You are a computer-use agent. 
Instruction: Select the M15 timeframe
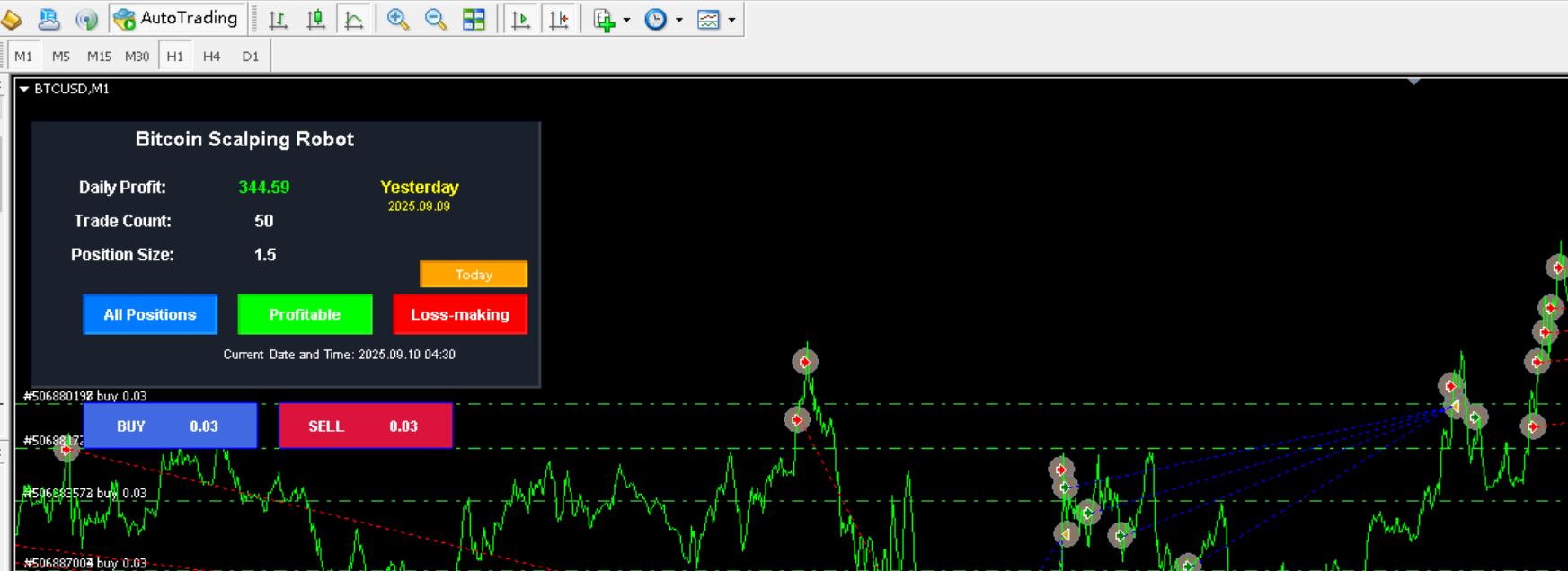point(99,56)
